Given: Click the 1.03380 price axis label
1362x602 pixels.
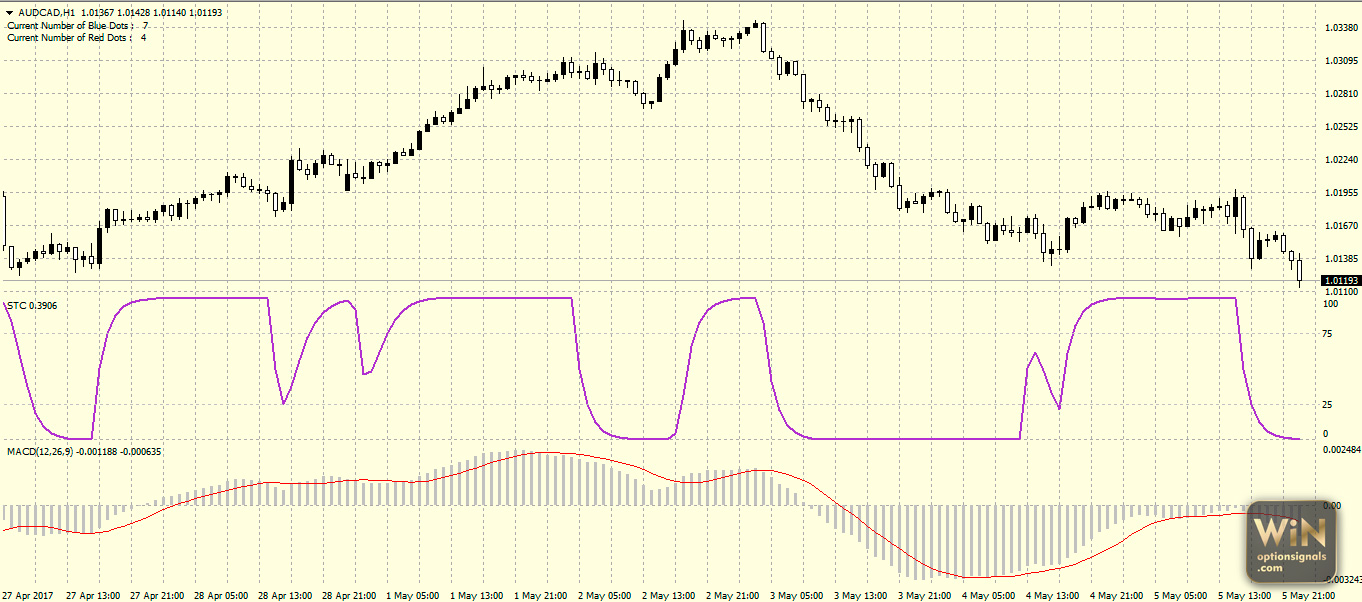Looking at the screenshot, I should point(1339,28).
